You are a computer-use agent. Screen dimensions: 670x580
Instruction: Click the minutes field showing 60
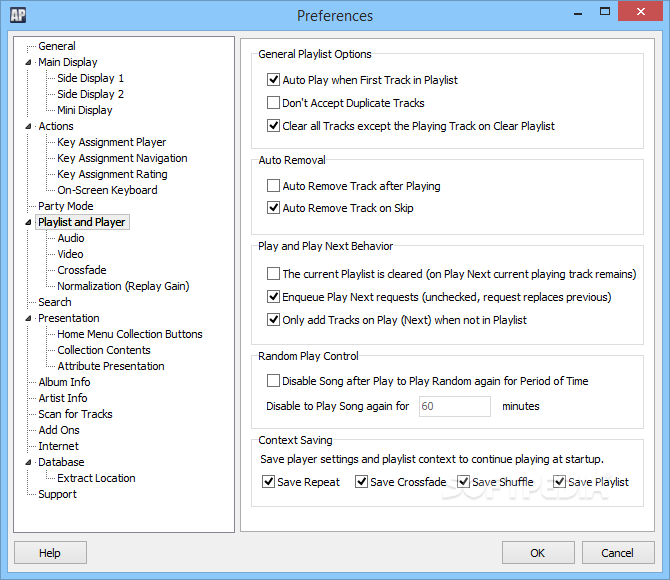pos(455,406)
